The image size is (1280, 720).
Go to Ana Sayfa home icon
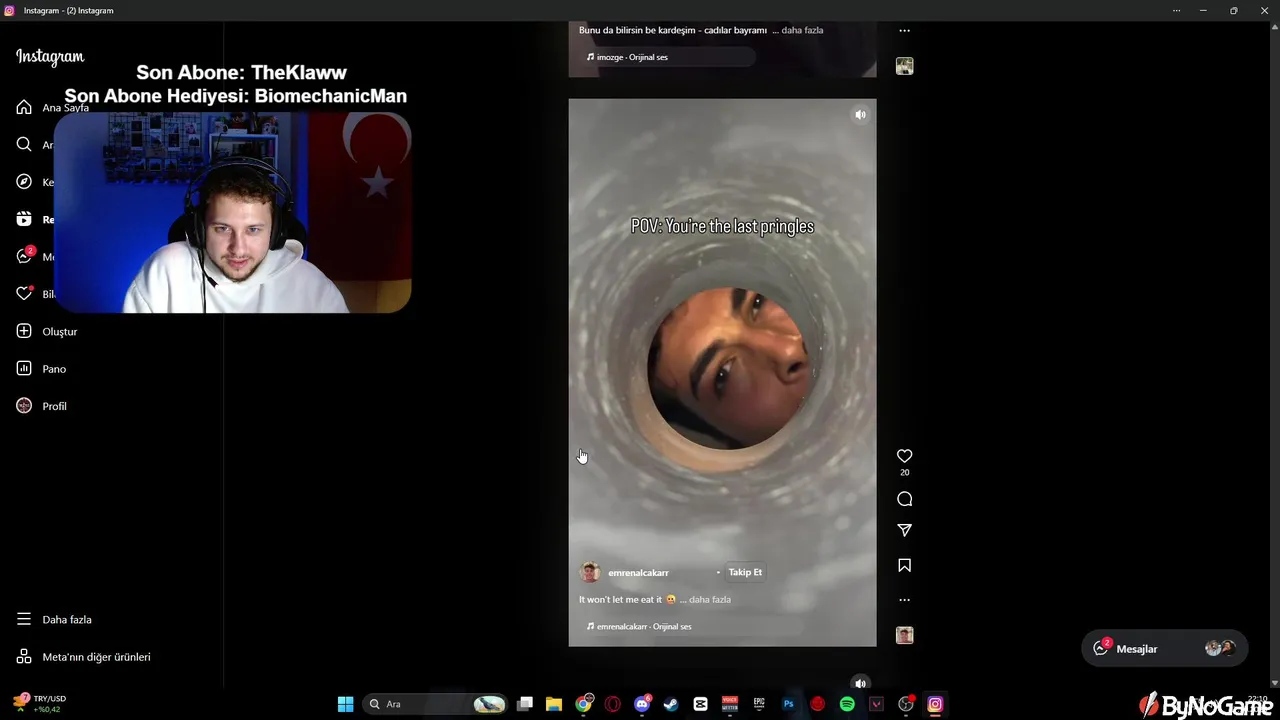pos(24,107)
